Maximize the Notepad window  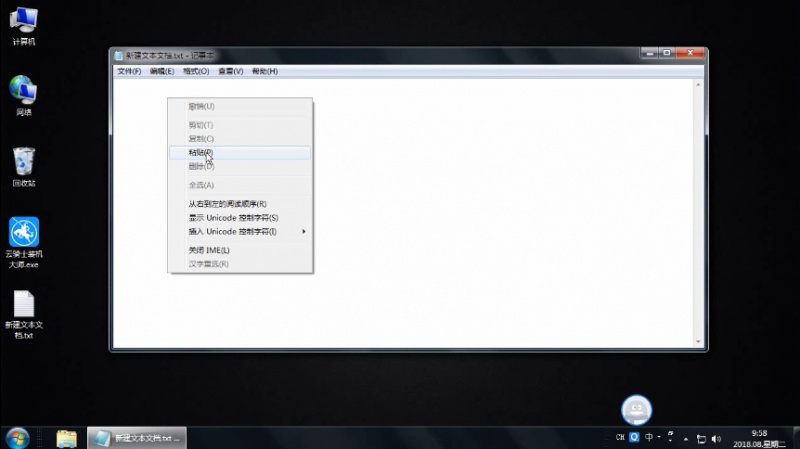pos(666,53)
